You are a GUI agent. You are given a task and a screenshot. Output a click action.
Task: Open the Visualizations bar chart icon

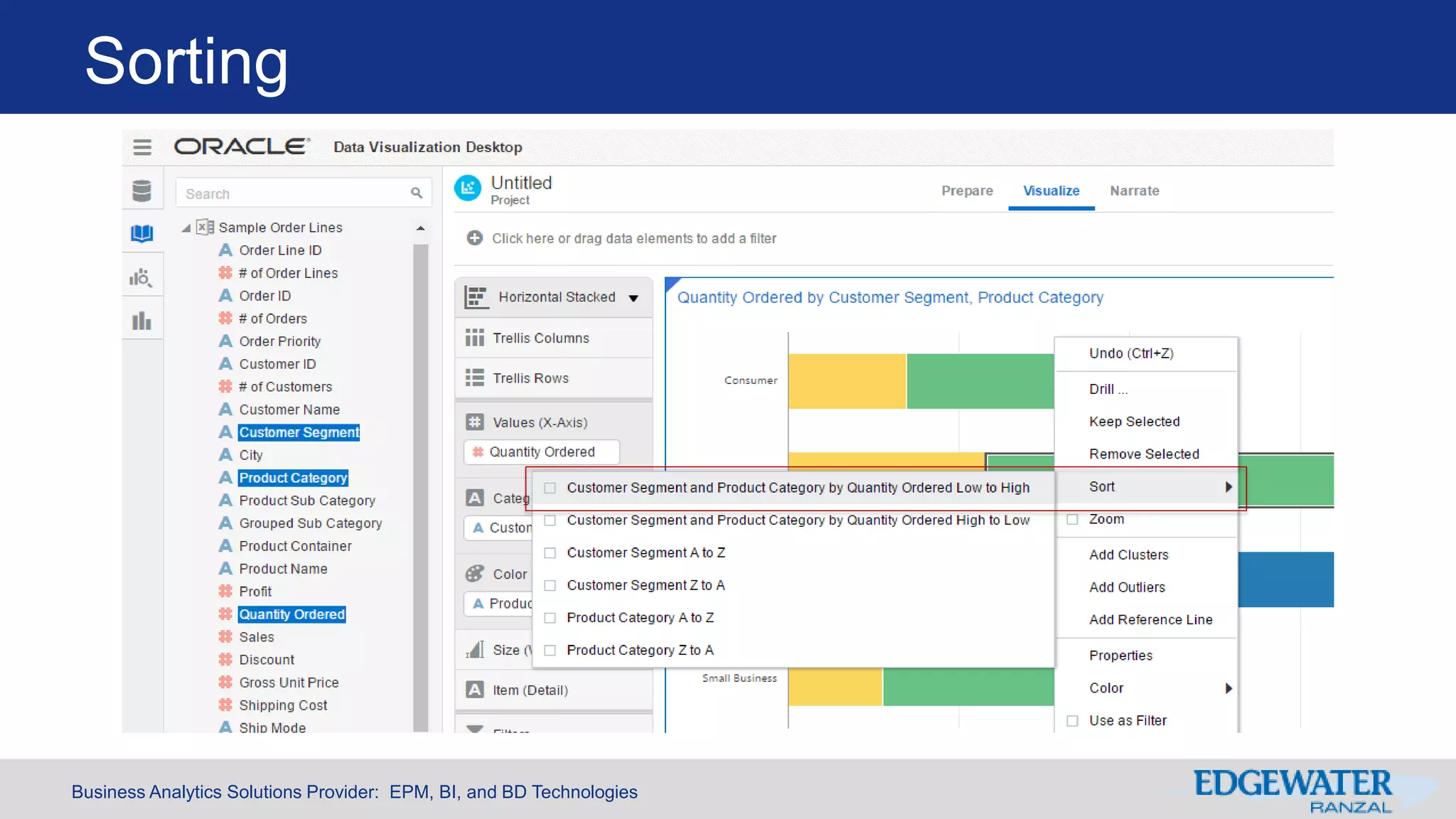pos(141,321)
